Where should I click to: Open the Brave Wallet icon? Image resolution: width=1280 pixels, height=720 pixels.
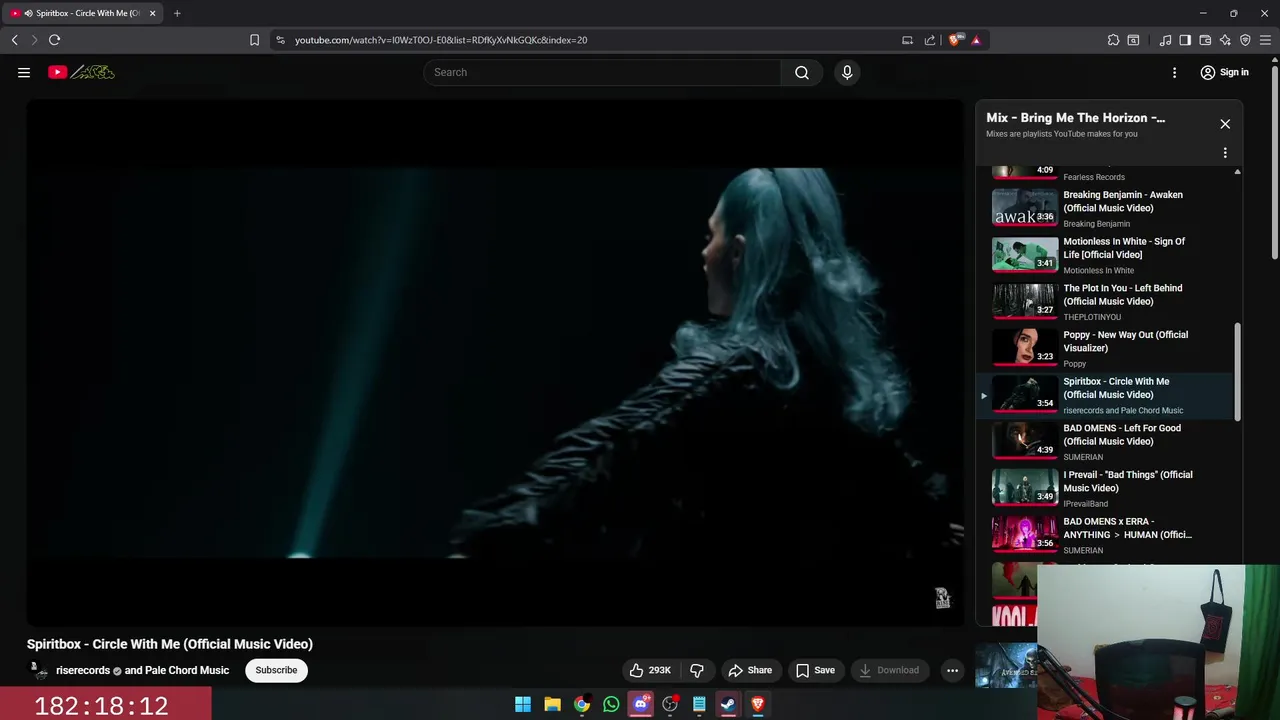(x=1205, y=40)
